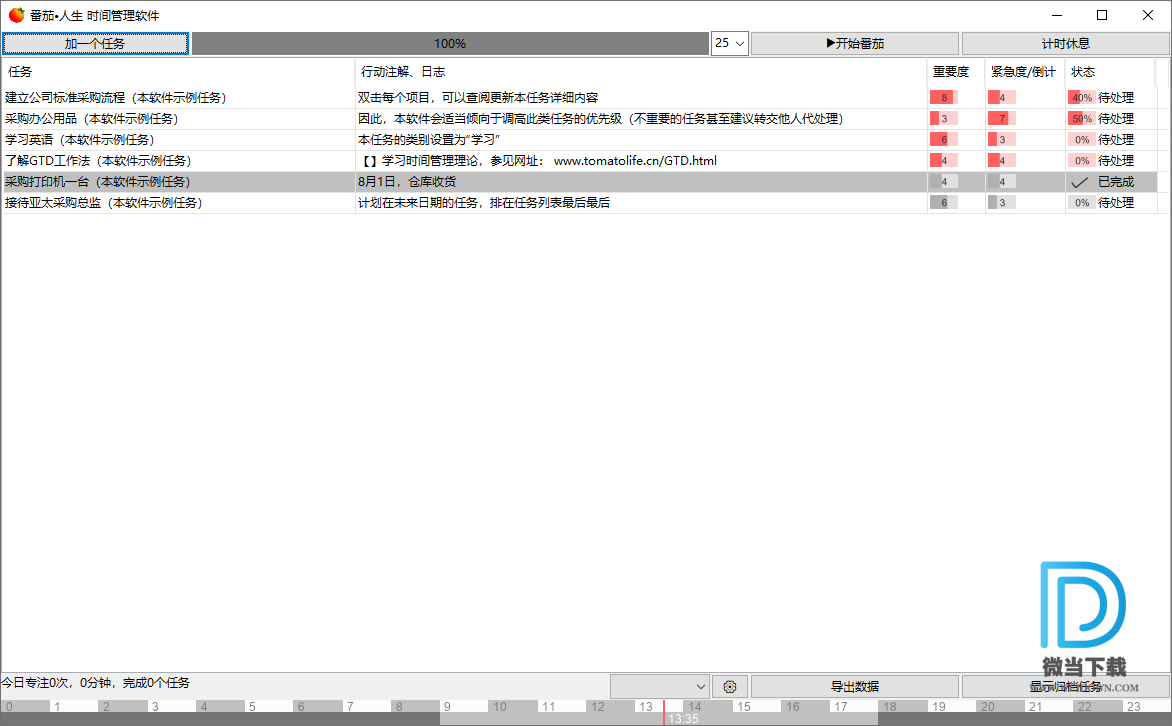
Task: Click the note 本任务的类别设置为"学习"
Action: 429,140
